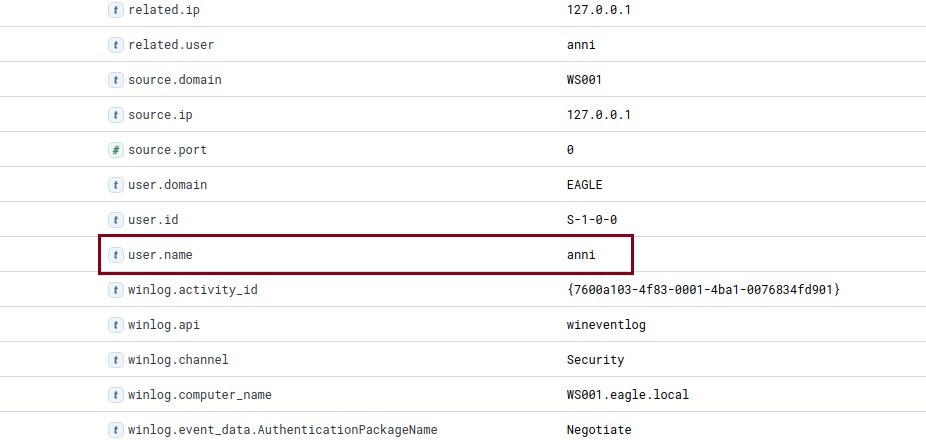The width and height of the screenshot is (926, 440).
Task: Click the text icon in highlighted user.name row
Action: tap(116, 255)
